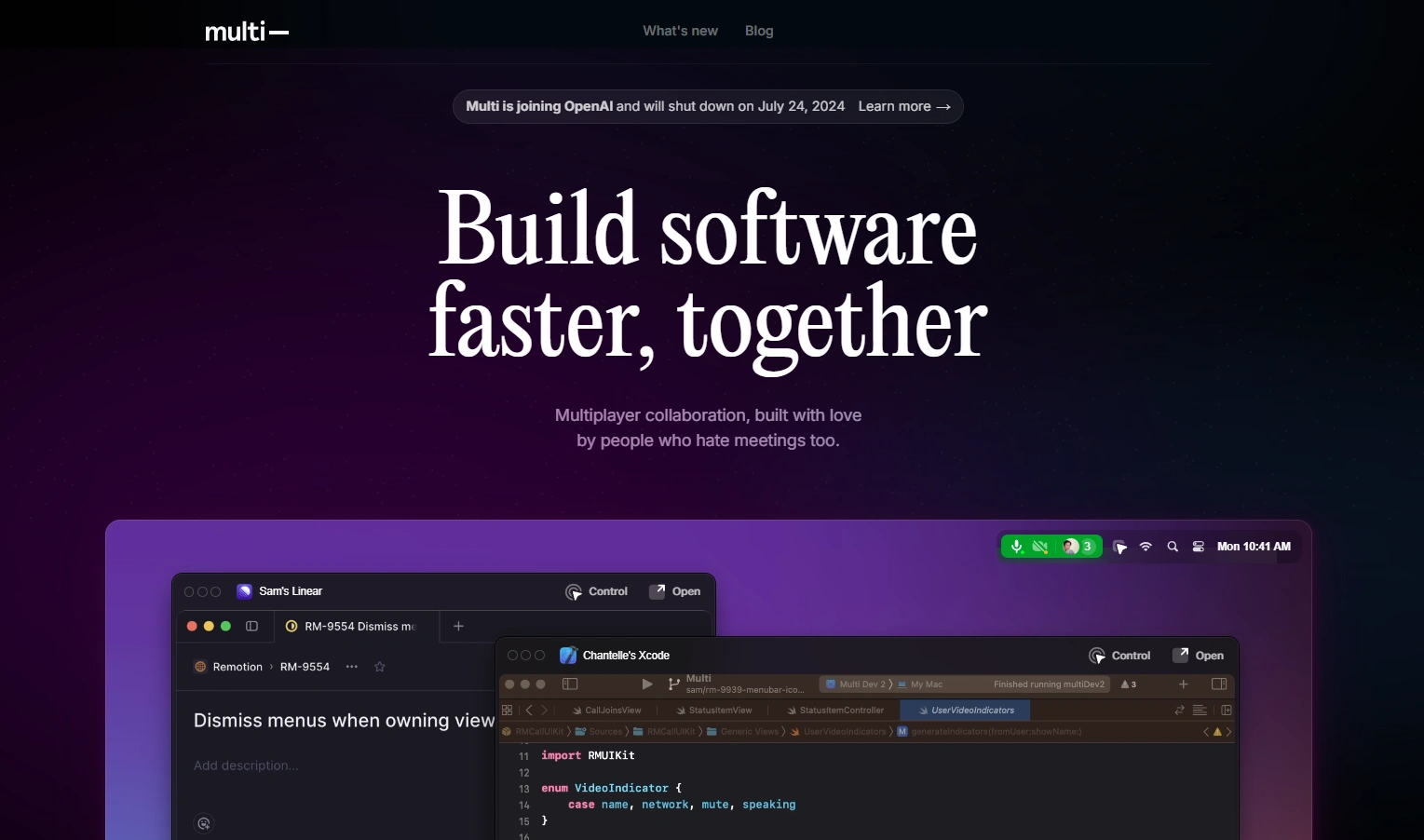Click the participant count badge showing 3
The image size is (1424, 840).
pos(1087,547)
